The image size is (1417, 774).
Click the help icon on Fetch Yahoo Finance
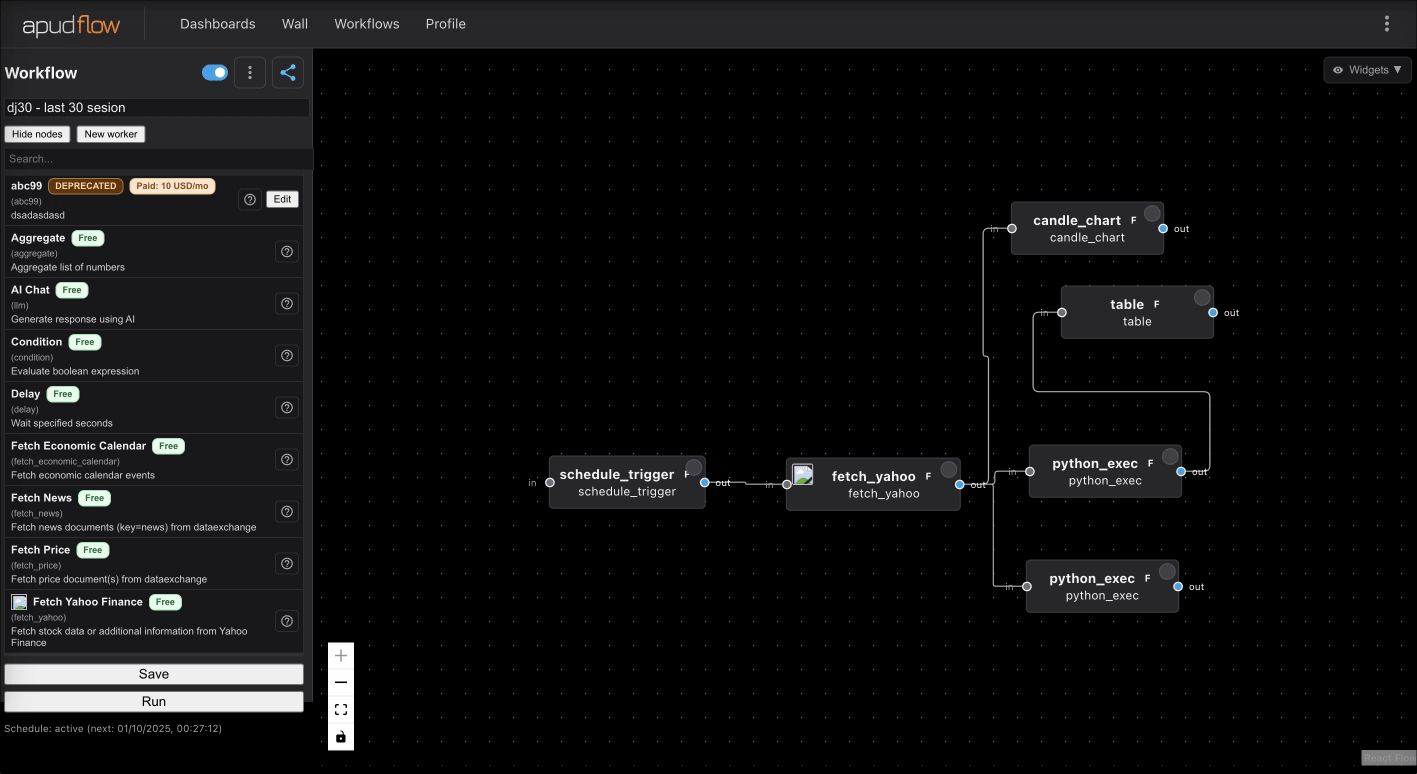(x=286, y=620)
